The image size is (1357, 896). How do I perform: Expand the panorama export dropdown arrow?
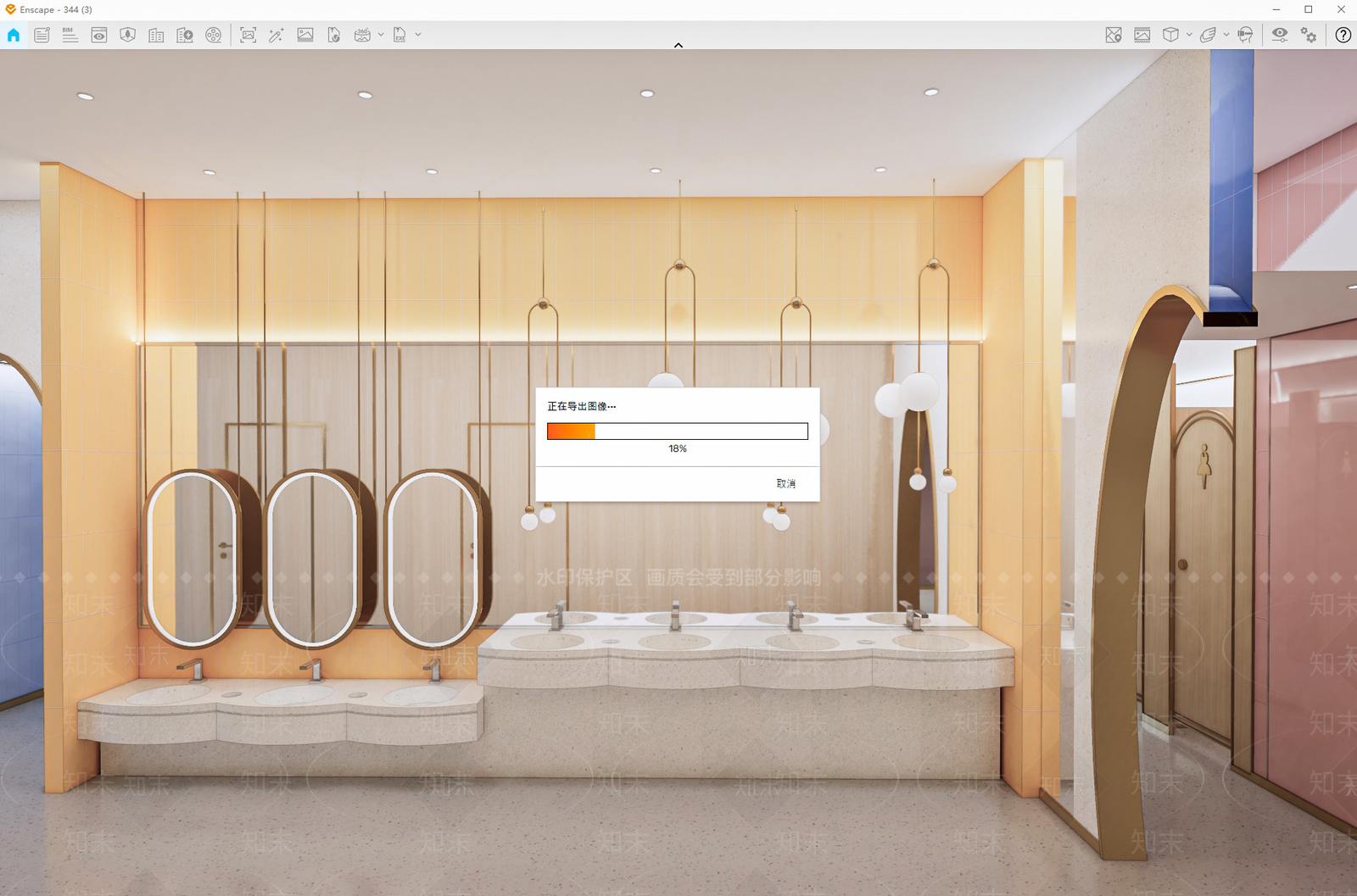381,35
